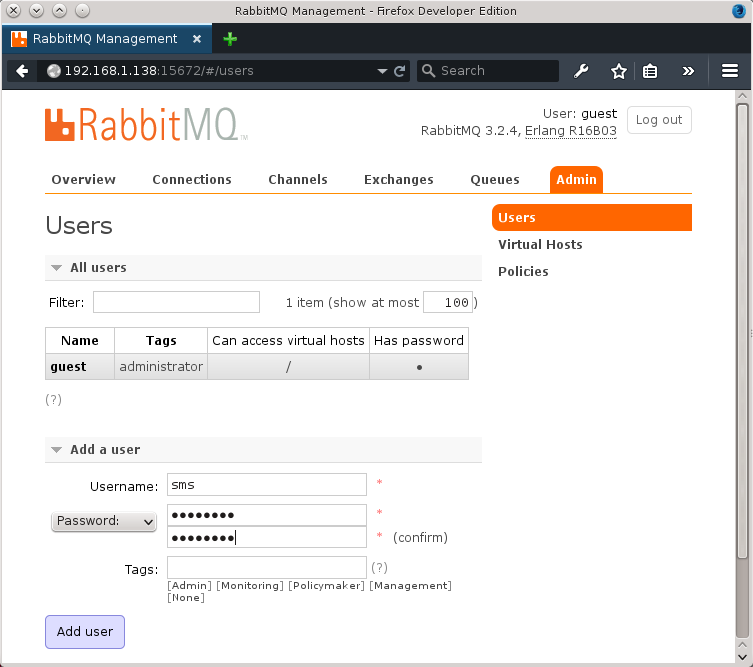The width and height of the screenshot is (753, 667).
Task: Close the RabbitMQ Management tab
Action: pos(197,39)
